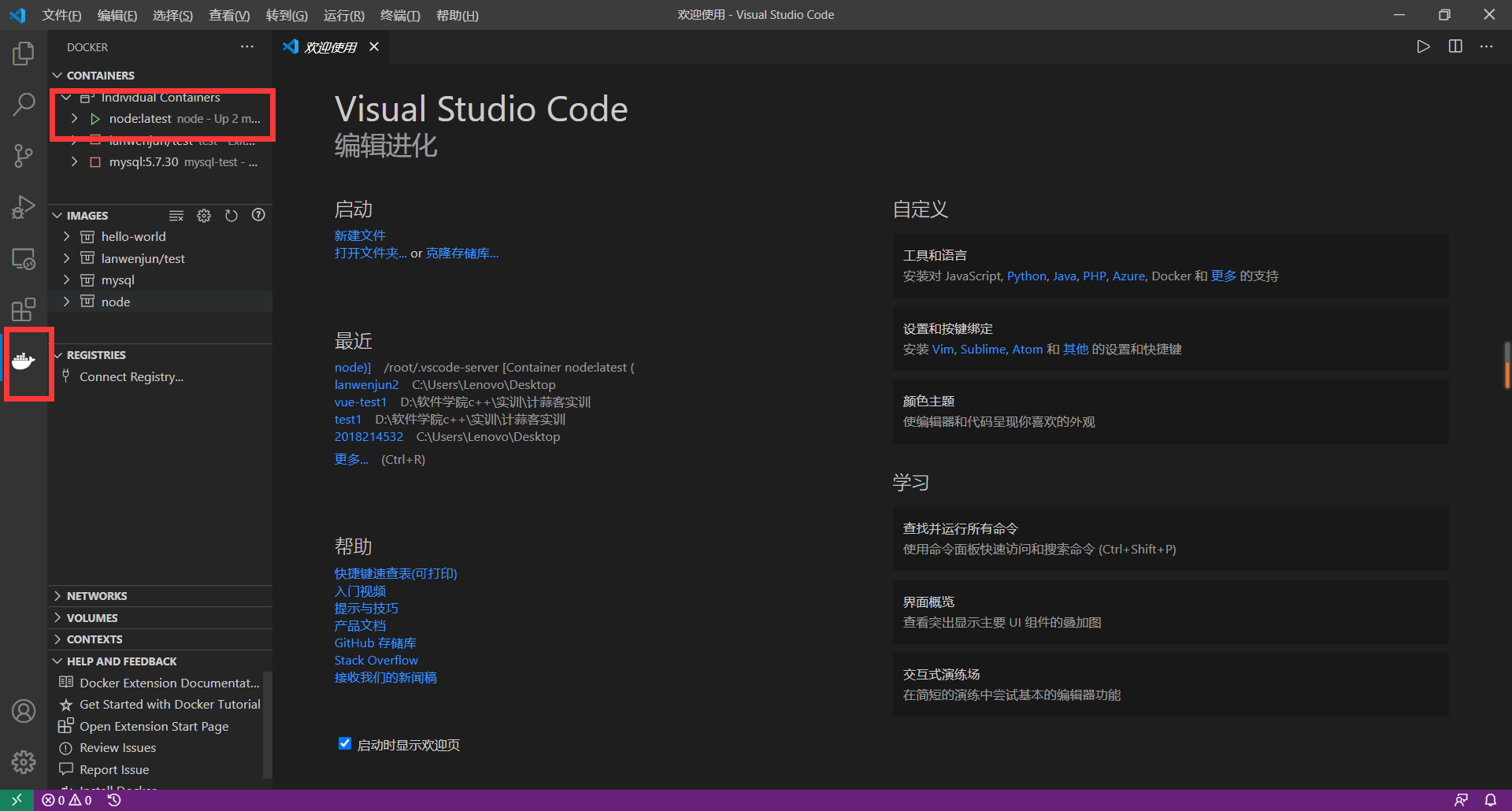Open Images configure gear icon

204,216
